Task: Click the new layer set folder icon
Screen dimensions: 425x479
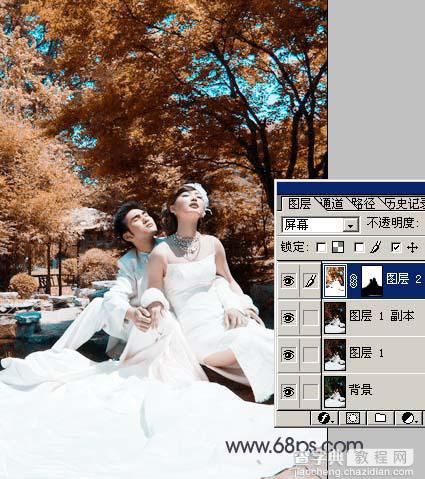Action: [380, 418]
